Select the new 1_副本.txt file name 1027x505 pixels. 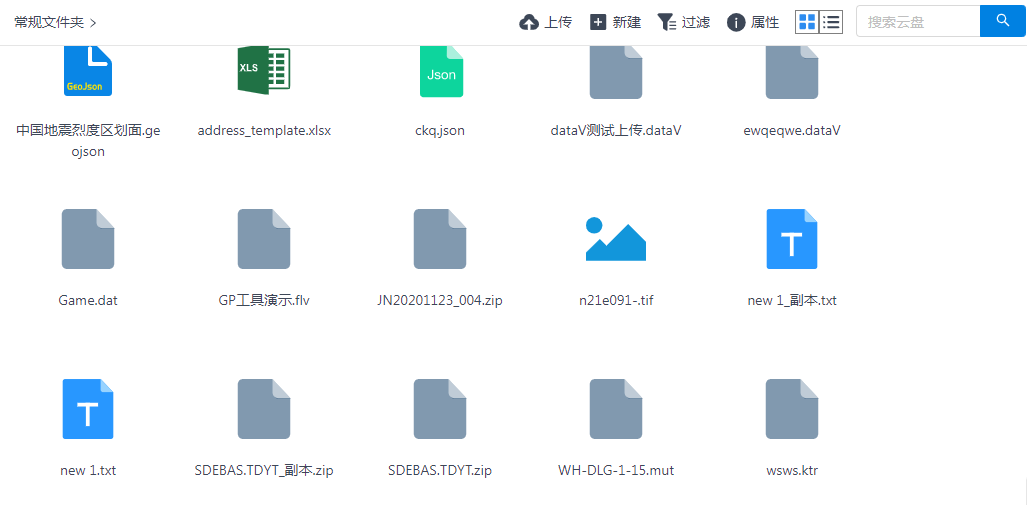[x=792, y=301]
